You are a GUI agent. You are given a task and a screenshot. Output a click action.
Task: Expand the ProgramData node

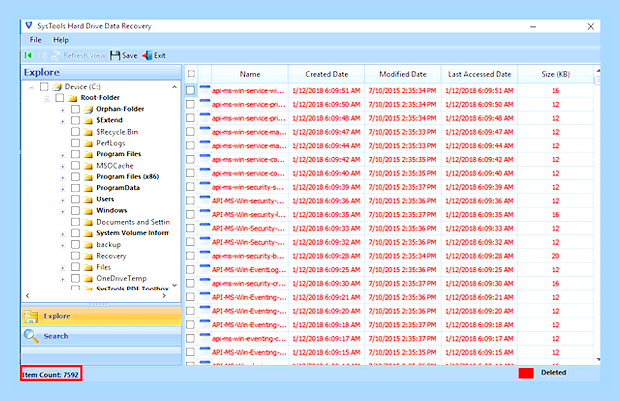62,189
